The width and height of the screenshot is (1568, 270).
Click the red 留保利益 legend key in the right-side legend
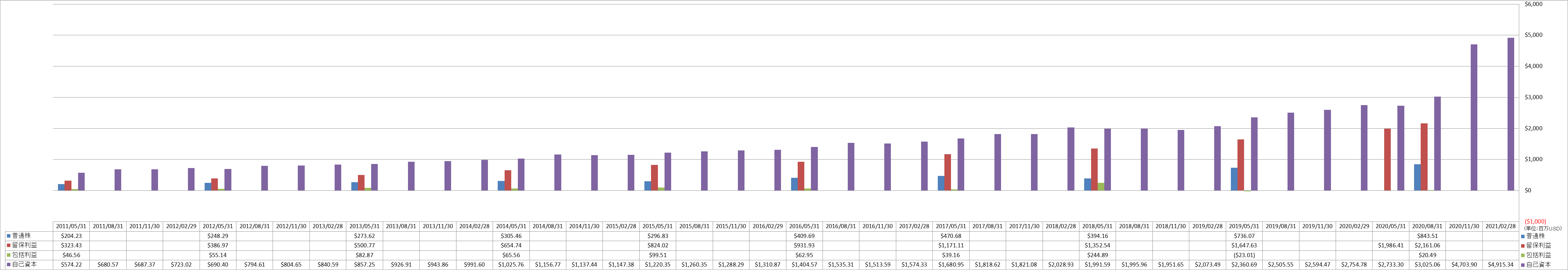pos(1523,246)
